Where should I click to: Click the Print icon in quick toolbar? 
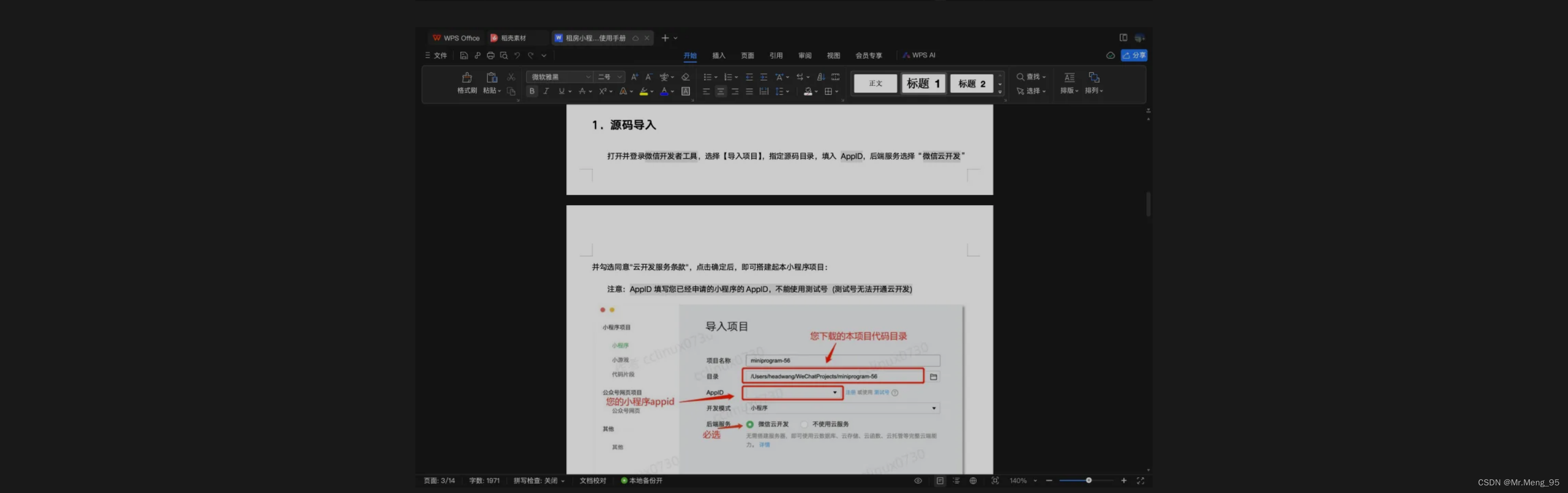(491, 56)
